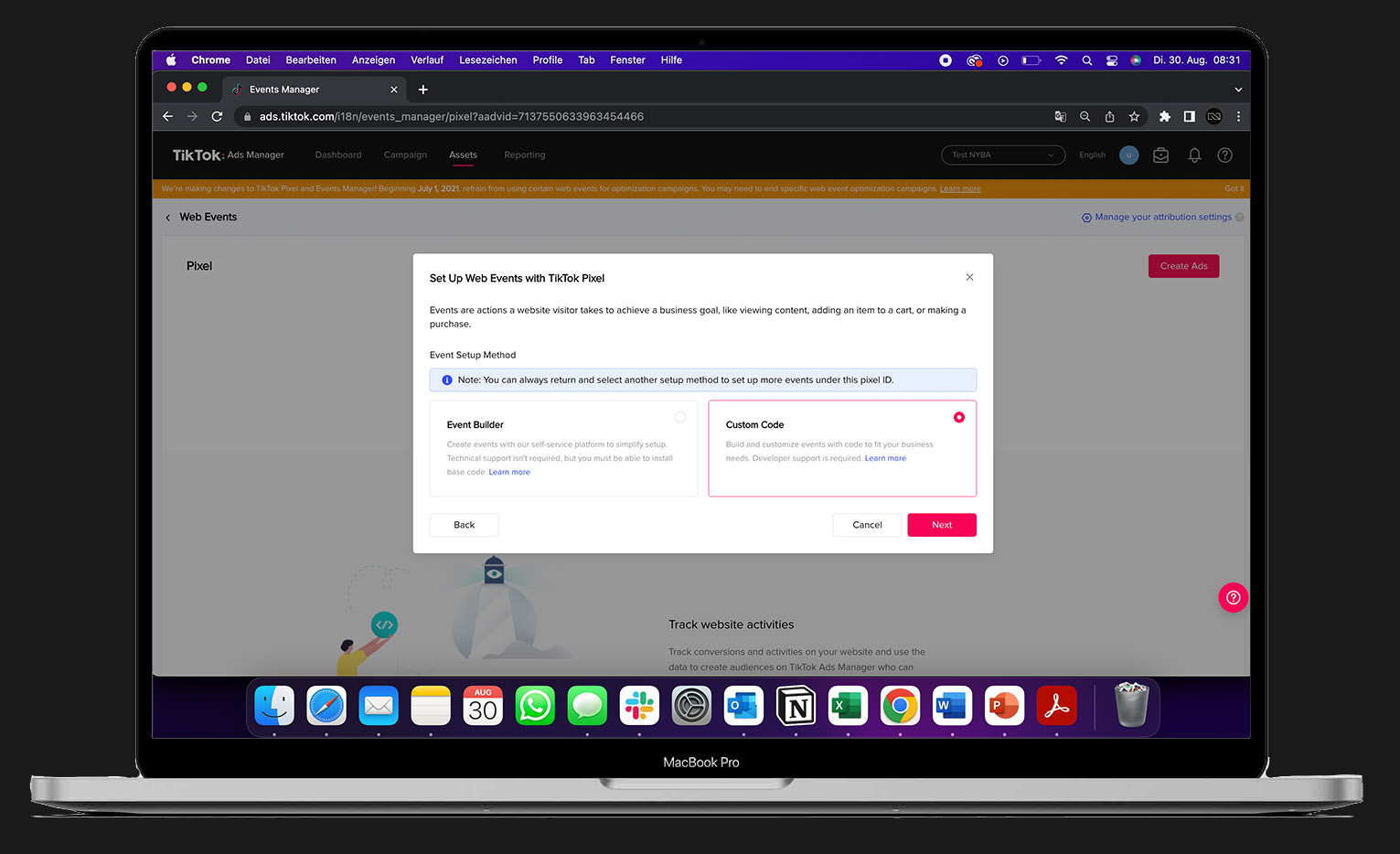This screenshot has width=1400, height=854.
Task: Click the browser back arrow
Action: [167, 116]
